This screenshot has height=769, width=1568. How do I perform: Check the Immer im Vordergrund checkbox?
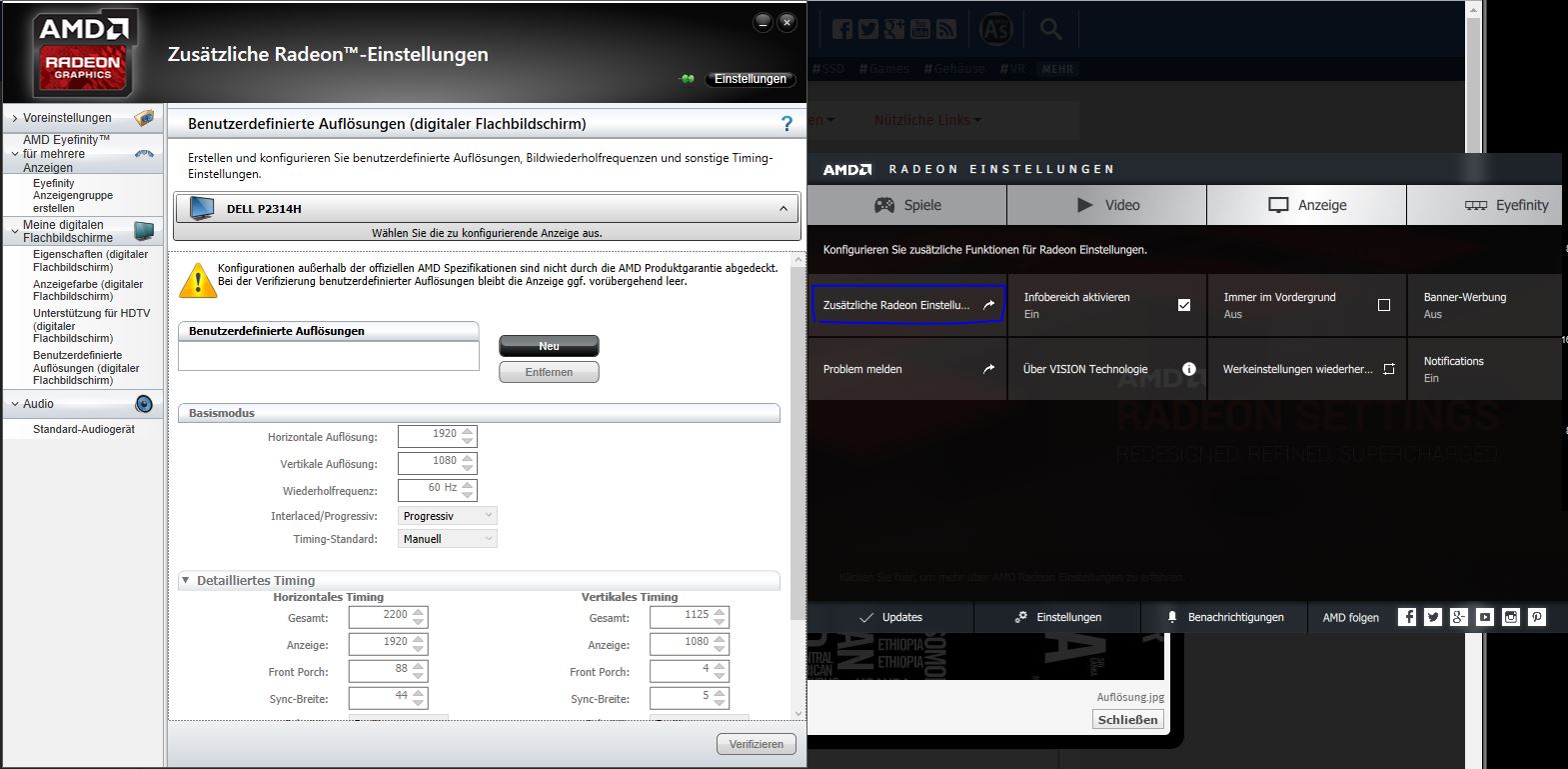(x=1384, y=305)
